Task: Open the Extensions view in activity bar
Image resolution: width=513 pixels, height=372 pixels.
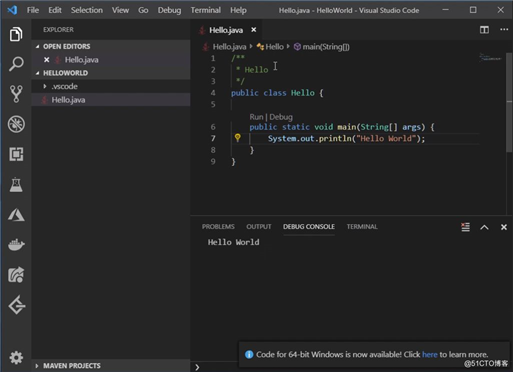Action: [16, 154]
